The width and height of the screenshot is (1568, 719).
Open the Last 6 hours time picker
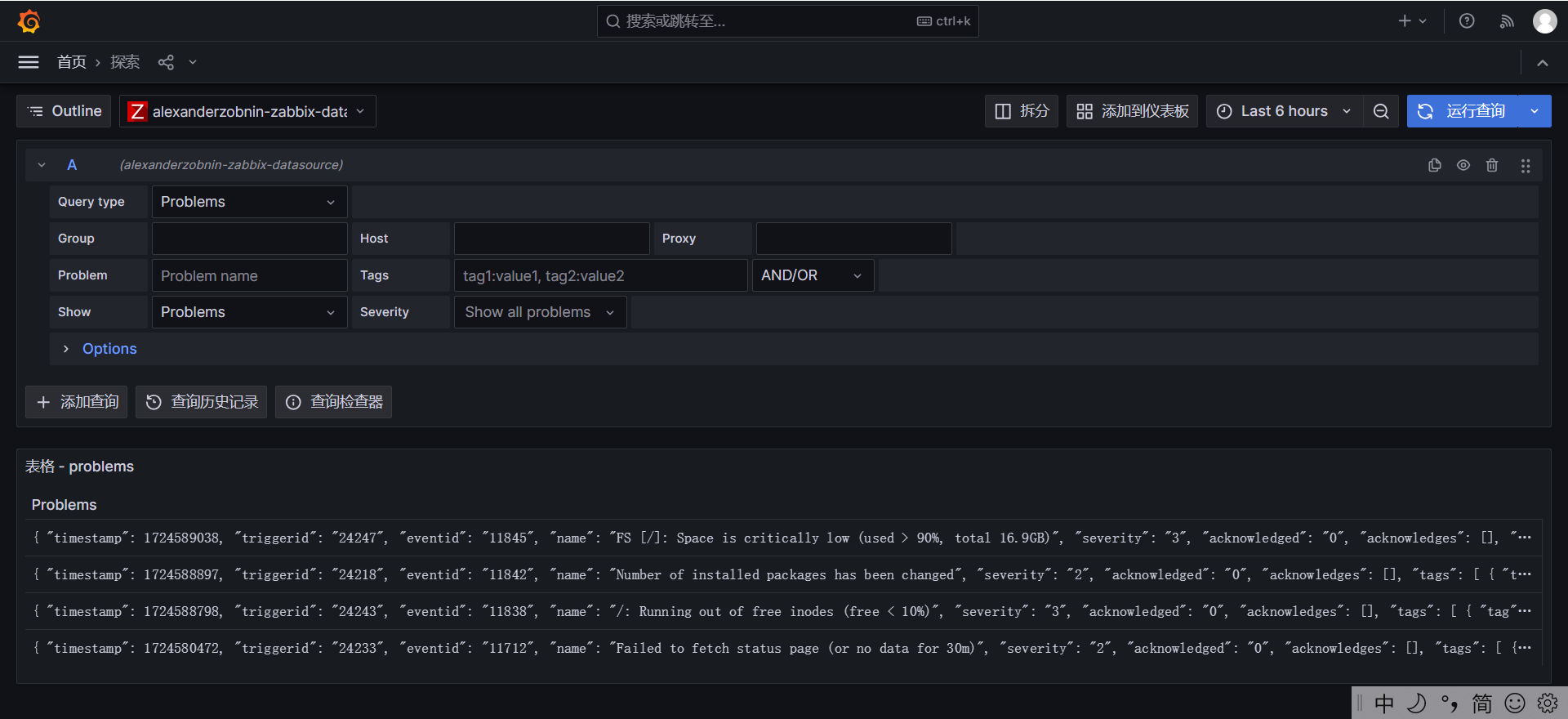[1284, 111]
